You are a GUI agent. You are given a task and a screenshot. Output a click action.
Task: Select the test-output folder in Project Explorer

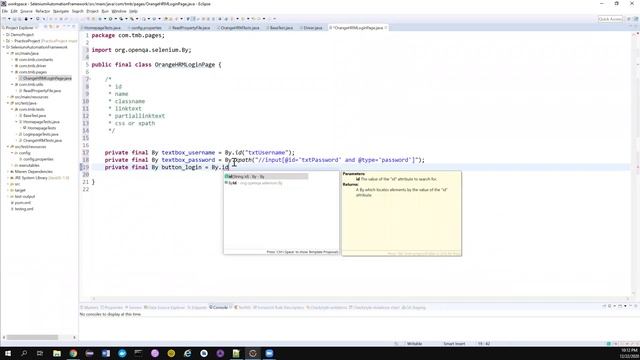pos(25,196)
